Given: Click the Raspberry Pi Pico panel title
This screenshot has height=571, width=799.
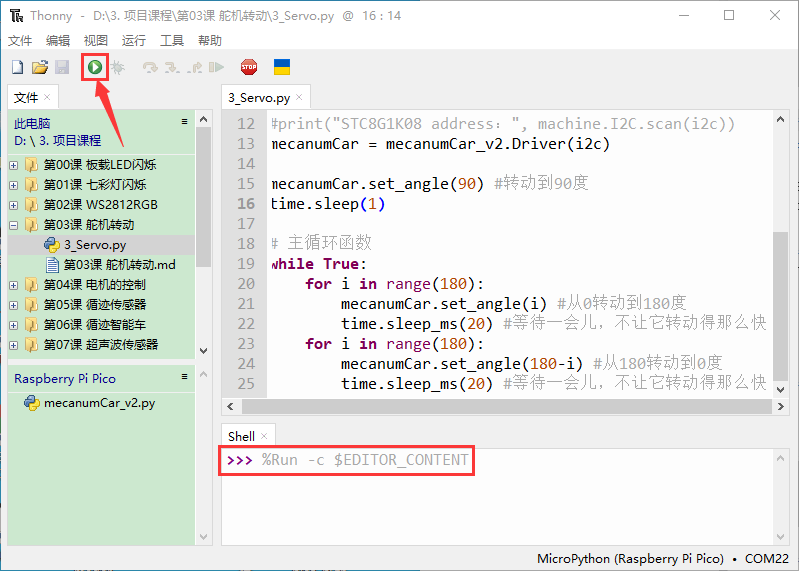Looking at the screenshot, I should 65,379.
